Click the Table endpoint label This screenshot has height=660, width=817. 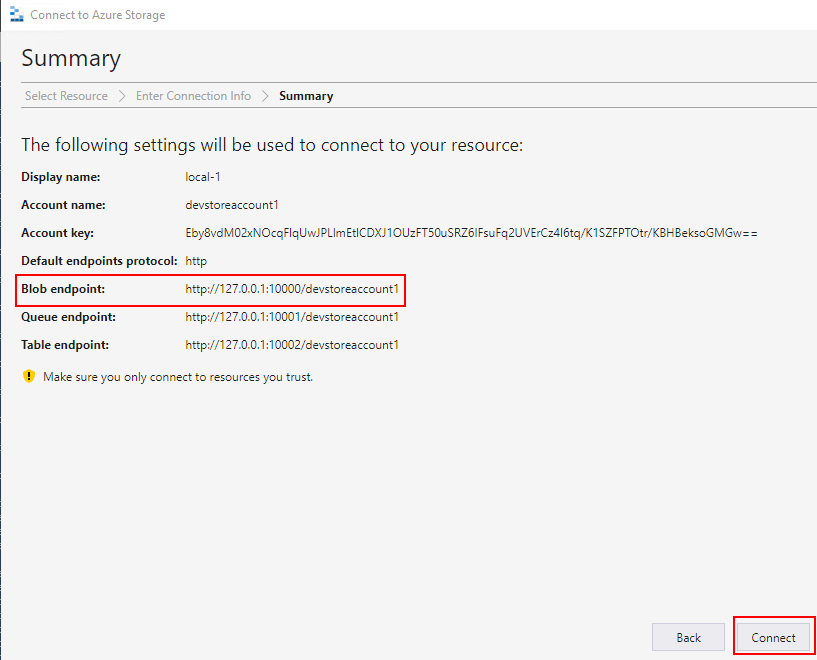[x=65, y=345]
